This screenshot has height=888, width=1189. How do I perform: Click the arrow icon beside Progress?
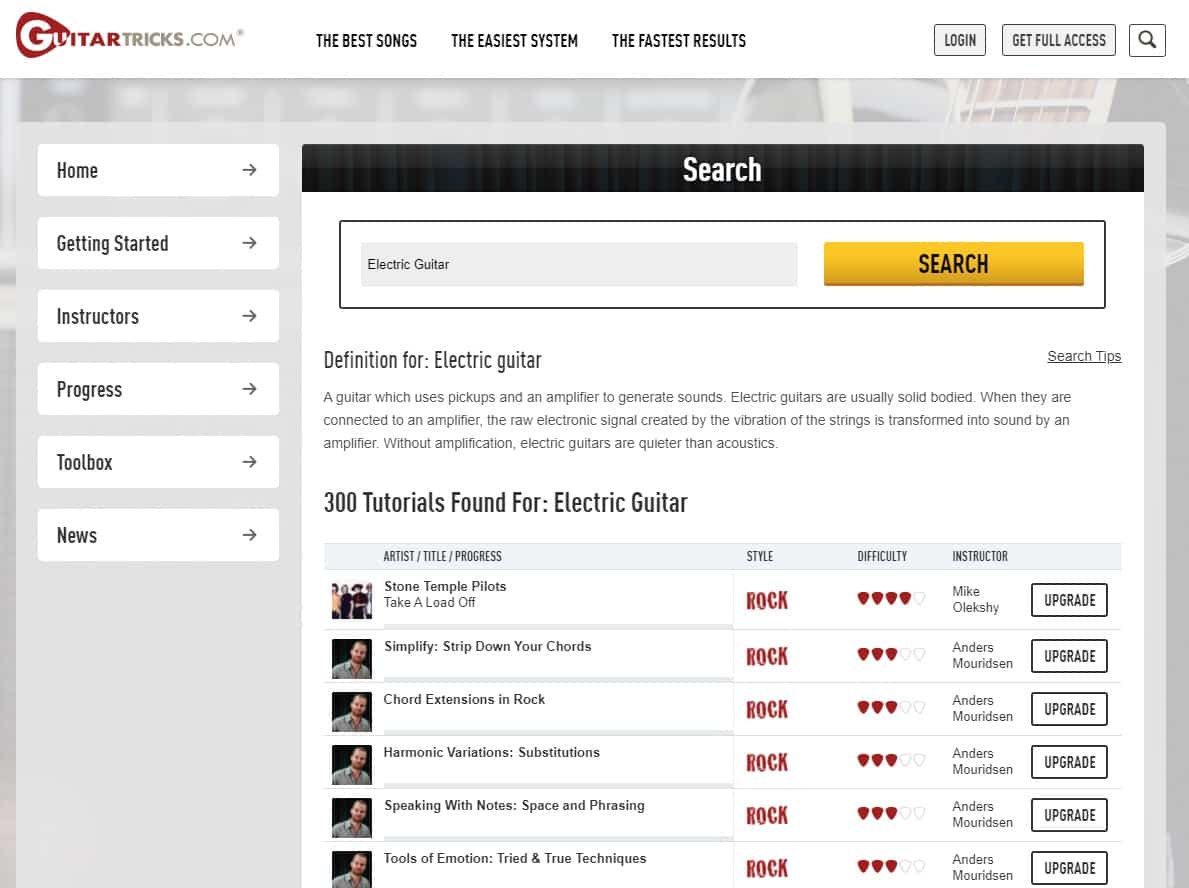[x=249, y=389]
